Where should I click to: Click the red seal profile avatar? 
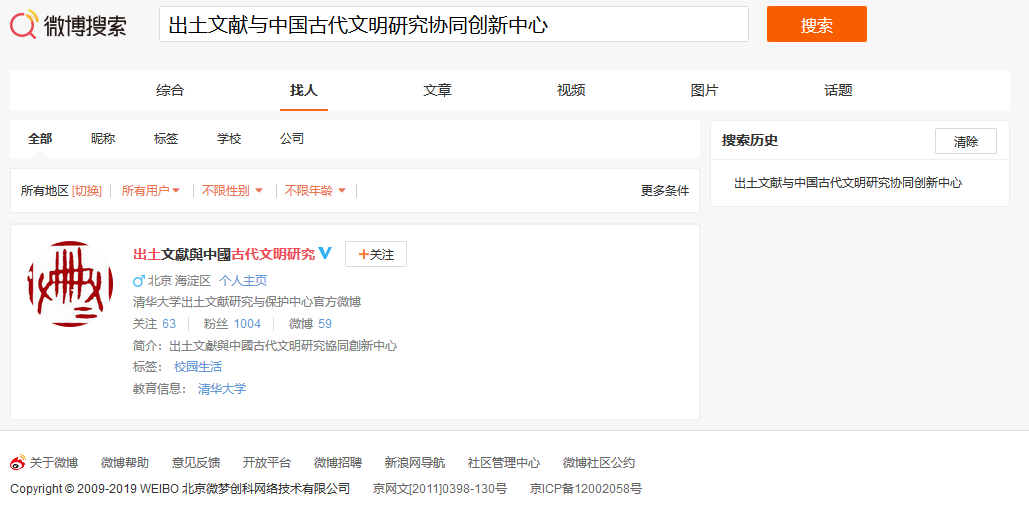71,283
